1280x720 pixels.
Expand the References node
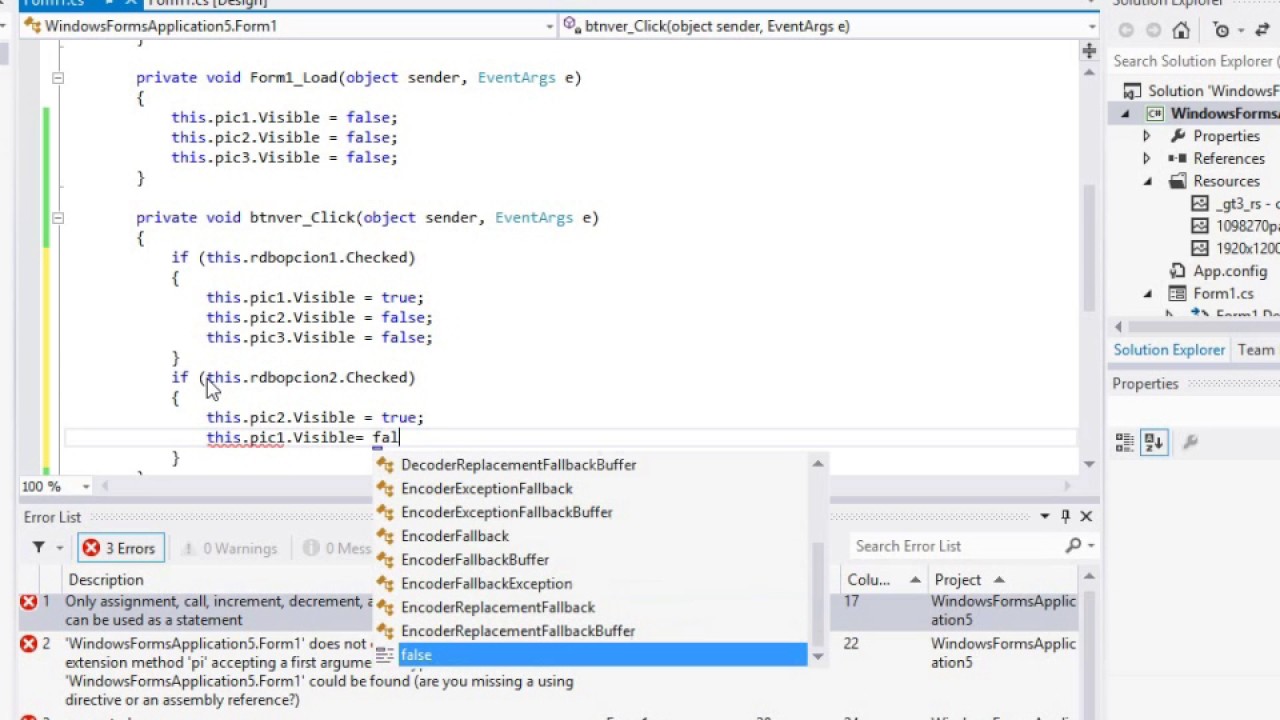[x=1147, y=159]
